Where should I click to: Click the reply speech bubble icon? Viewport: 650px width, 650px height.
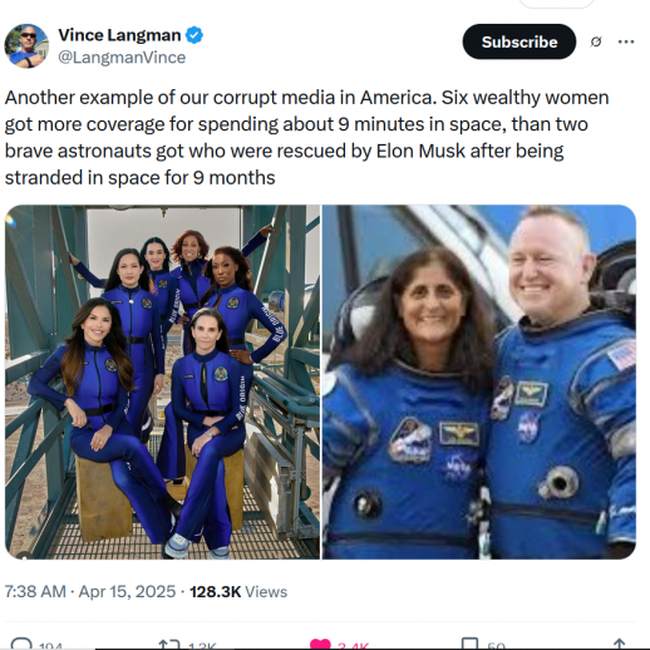click(21, 644)
